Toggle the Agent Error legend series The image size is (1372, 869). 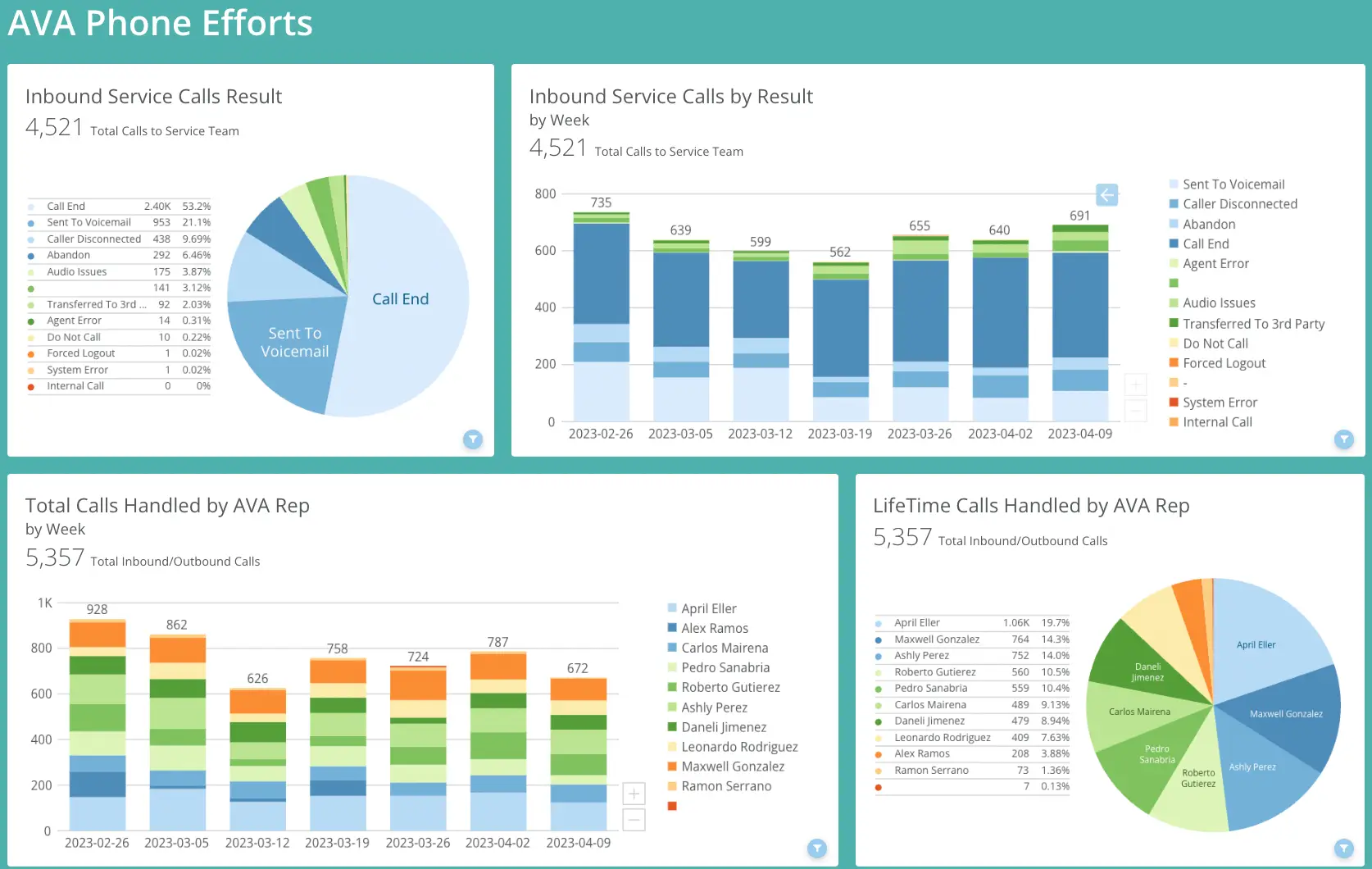(x=1209, y=263)
